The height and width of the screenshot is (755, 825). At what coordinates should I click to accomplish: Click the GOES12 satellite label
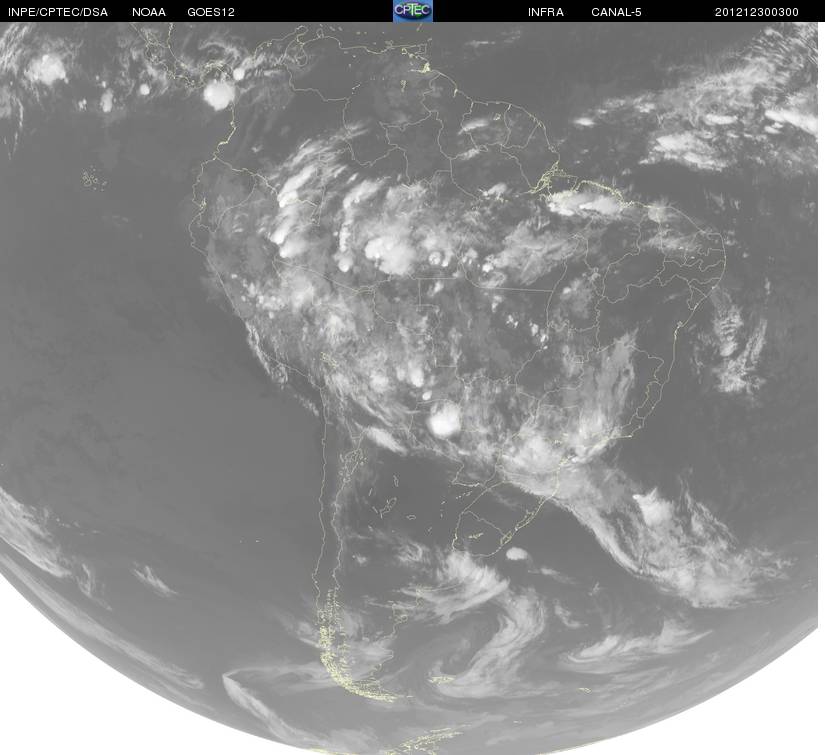[x=211, y=12]
